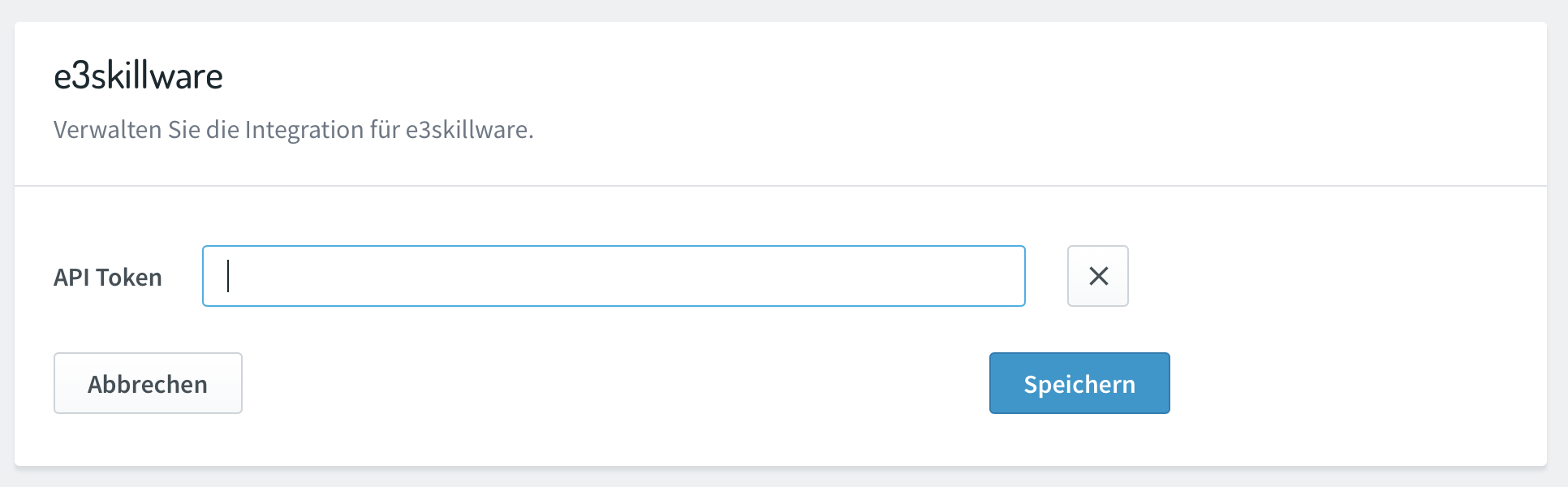Screen dimensions: 1568x487
Task: Click the square X button next to input
Action: tap(1097, 276)
